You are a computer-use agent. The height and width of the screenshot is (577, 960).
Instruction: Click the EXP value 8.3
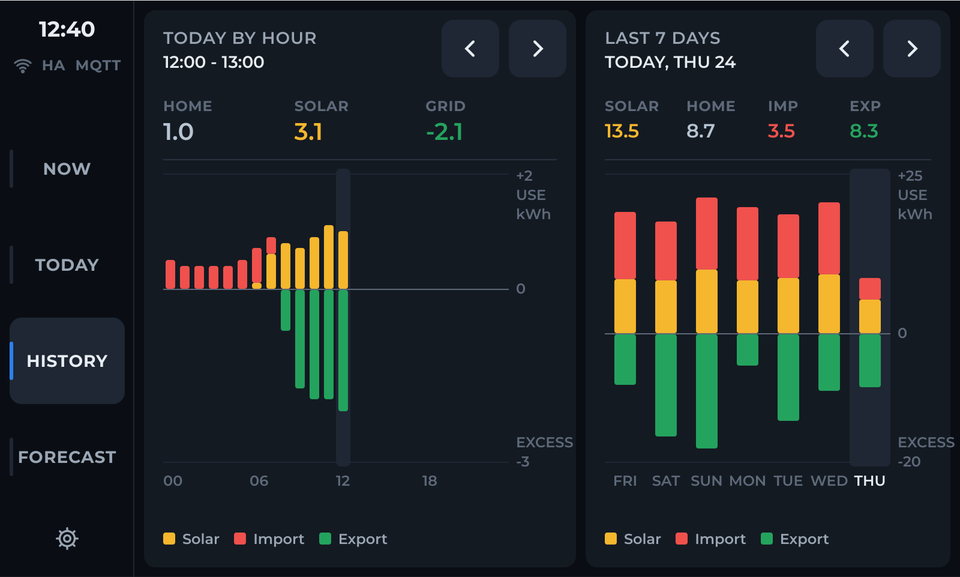pos(864,131)
